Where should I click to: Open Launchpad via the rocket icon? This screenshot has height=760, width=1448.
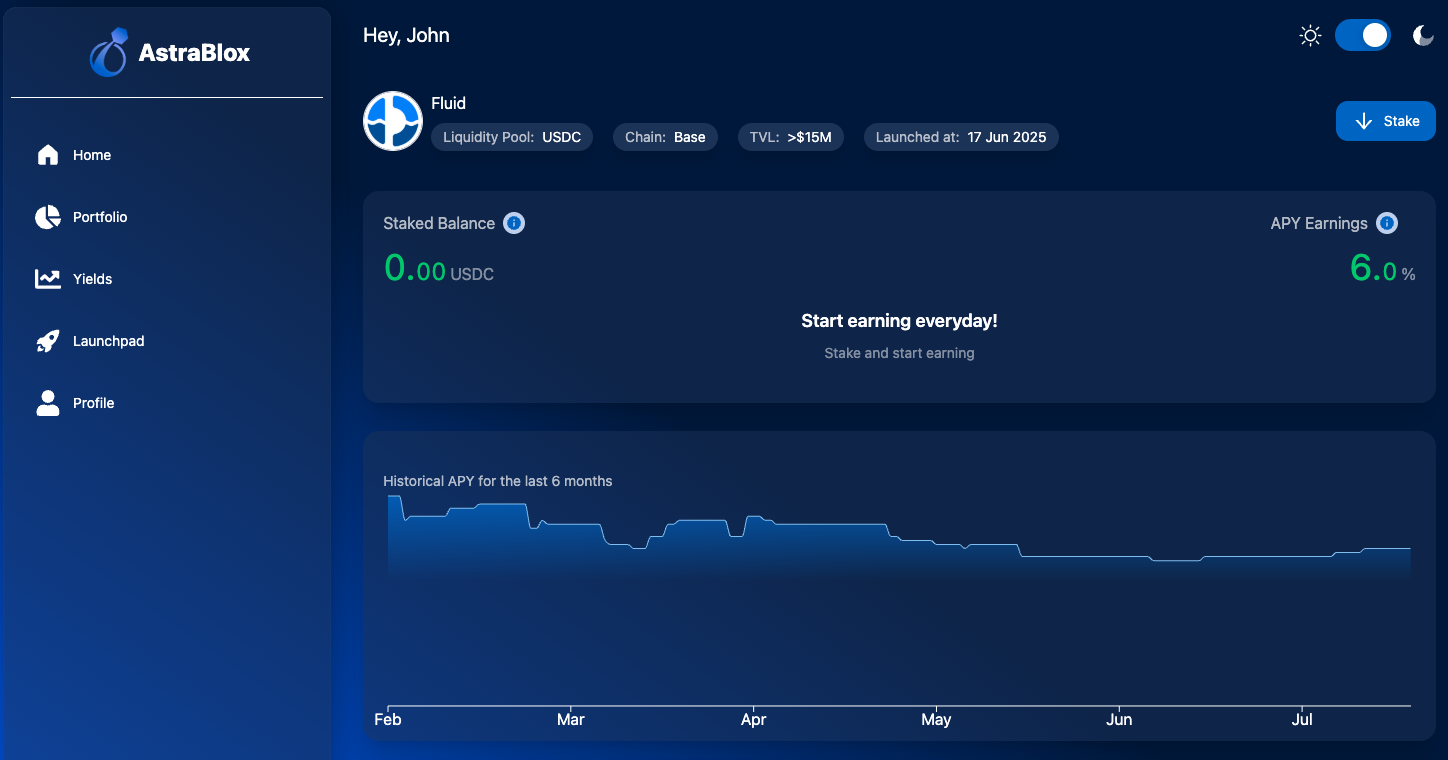48,341
